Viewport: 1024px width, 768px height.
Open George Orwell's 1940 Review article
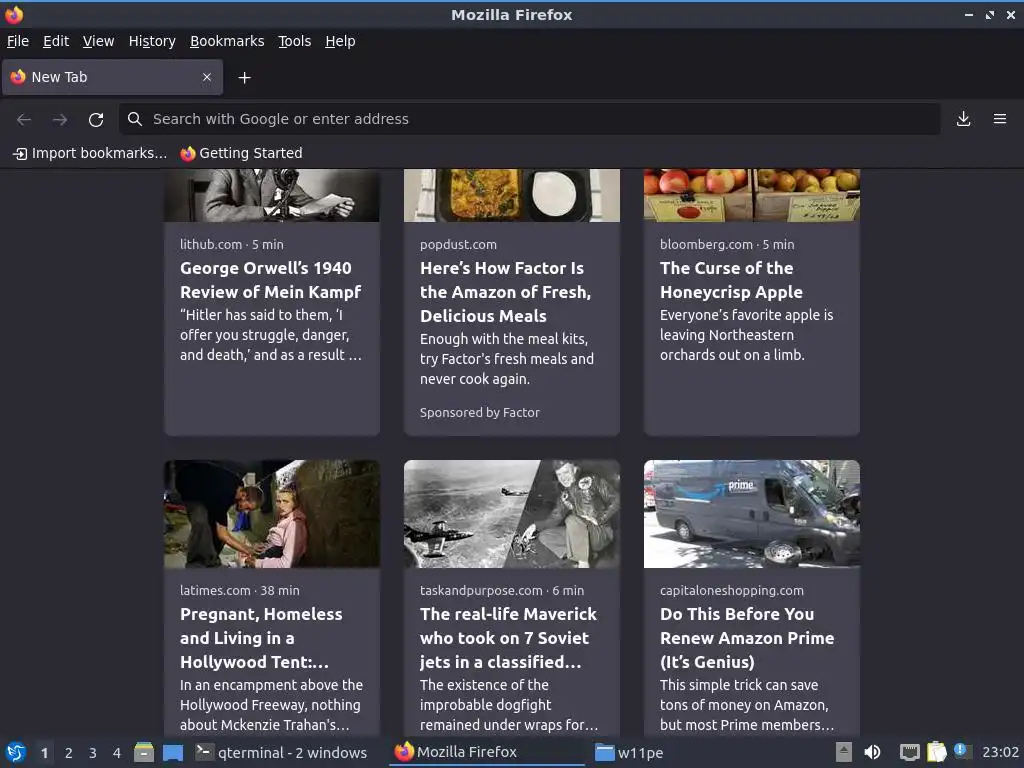click(x=270, y=280)
